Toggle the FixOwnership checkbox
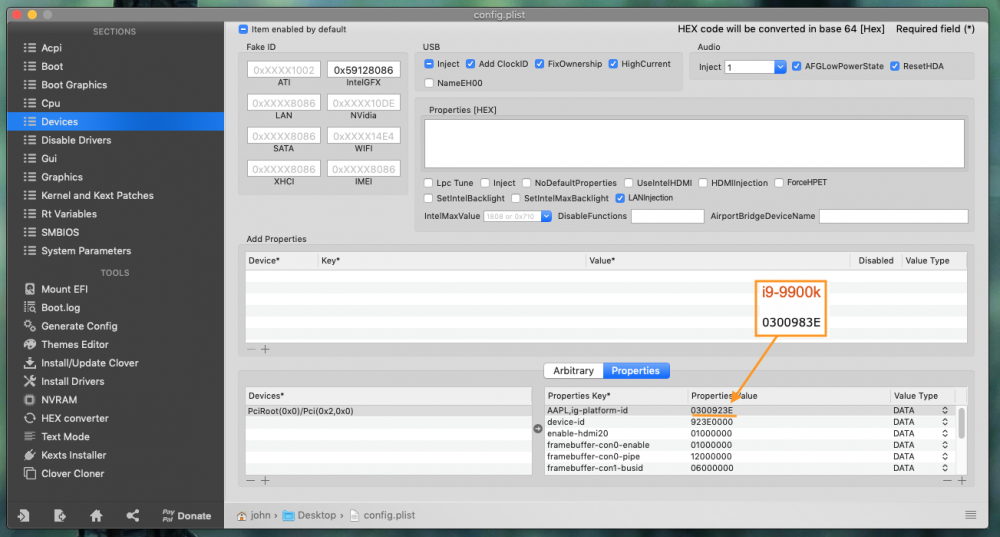 click(540, 64)
